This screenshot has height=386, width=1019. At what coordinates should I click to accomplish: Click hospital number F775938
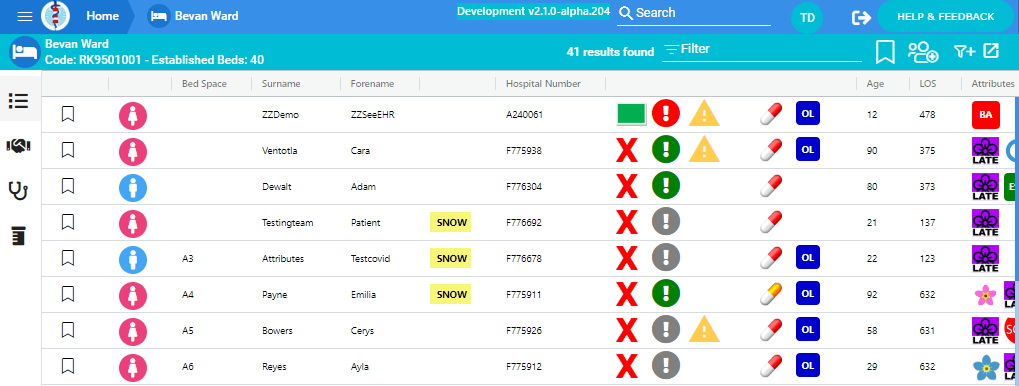524,150
